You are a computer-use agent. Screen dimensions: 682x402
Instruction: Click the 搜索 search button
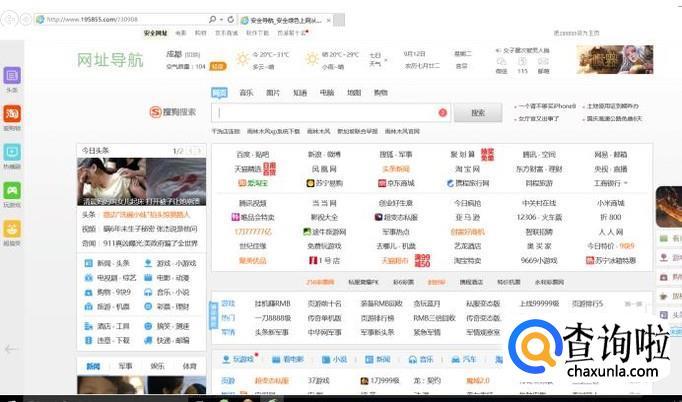[478, 113]
